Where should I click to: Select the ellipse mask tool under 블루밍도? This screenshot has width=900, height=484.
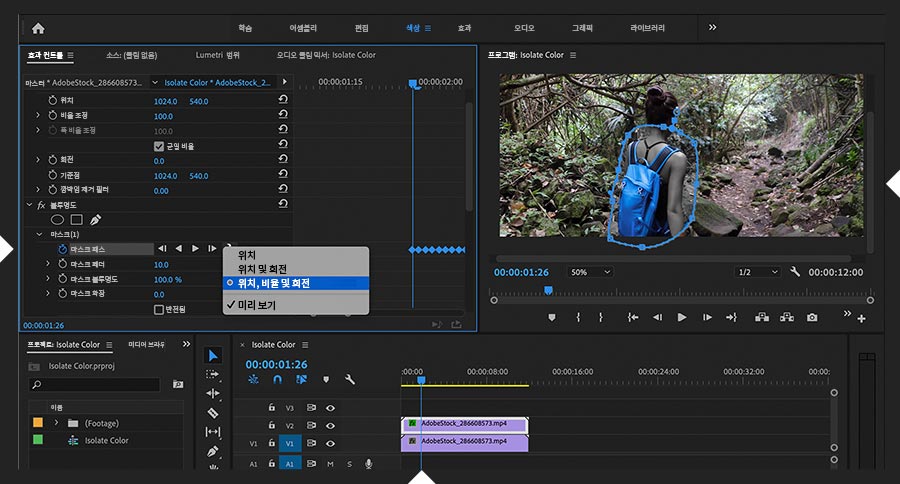(57, 219)
